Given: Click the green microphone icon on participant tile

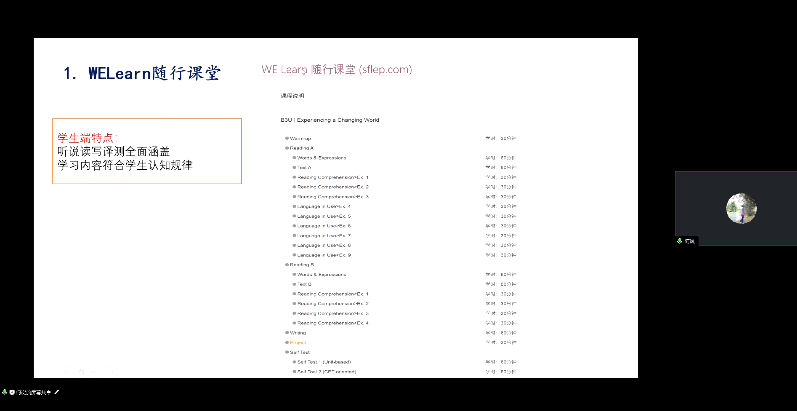Looking at the screenshot, I should pos(680,240).
